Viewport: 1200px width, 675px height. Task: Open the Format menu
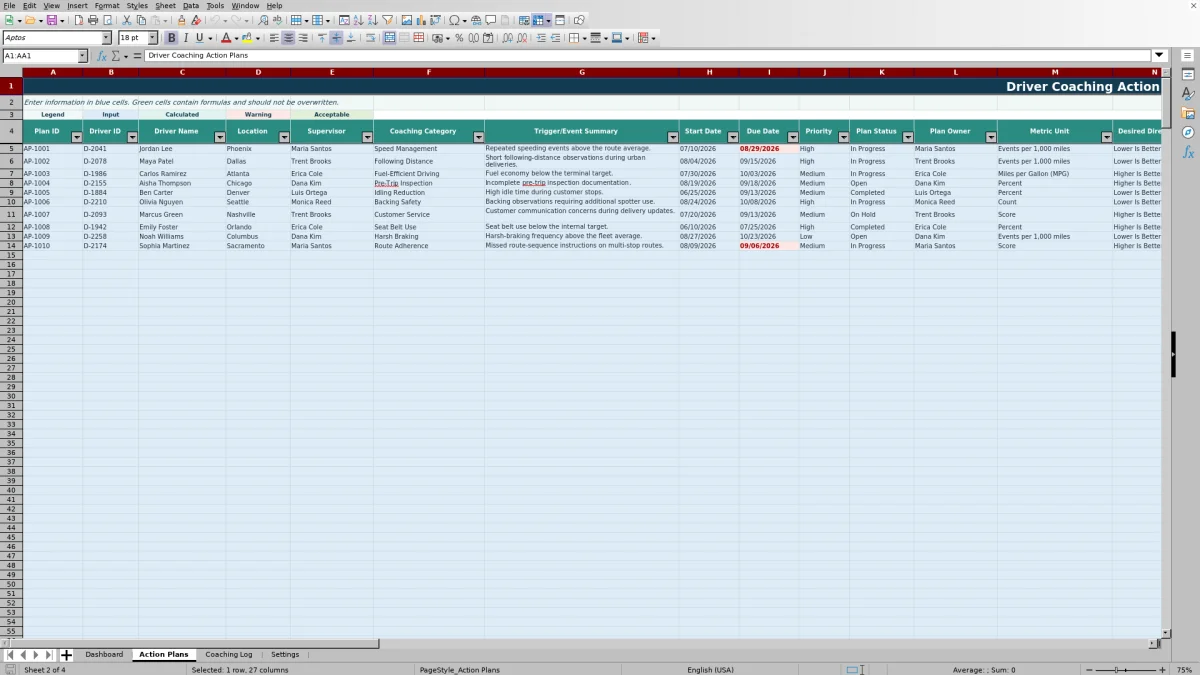pyautogui.click(x=107, y=6)
